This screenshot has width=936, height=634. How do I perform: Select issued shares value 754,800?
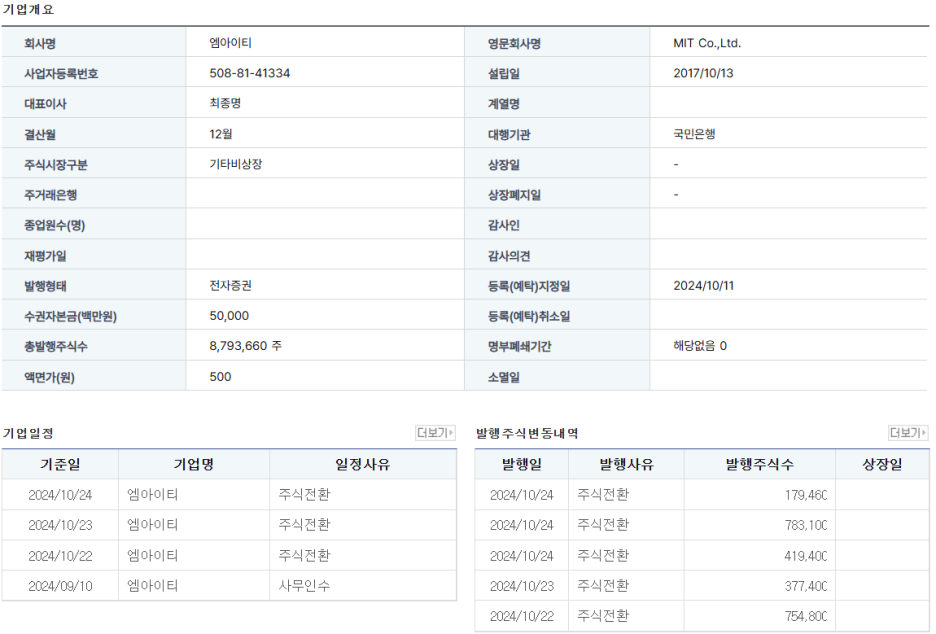(x=806, y=616)
